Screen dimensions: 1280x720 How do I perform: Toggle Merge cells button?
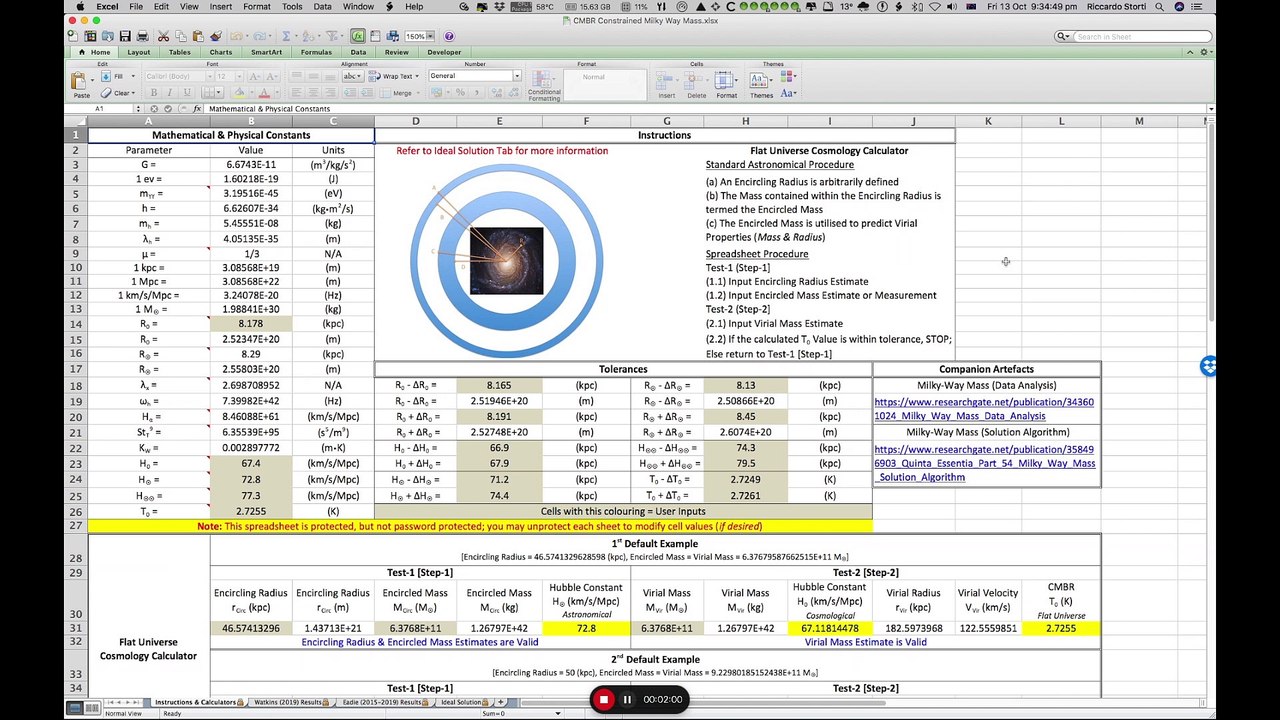[399, 93]
